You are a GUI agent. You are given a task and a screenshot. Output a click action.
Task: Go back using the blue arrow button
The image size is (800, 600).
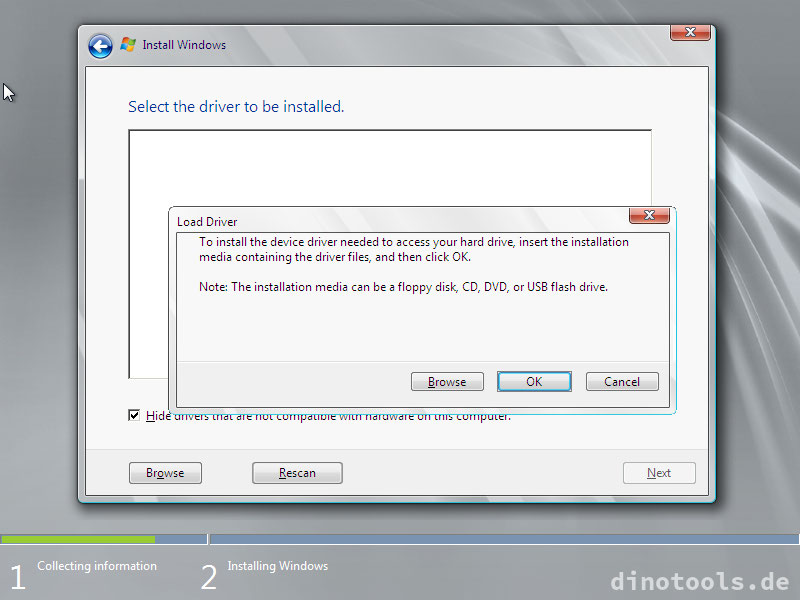(100, 46)
